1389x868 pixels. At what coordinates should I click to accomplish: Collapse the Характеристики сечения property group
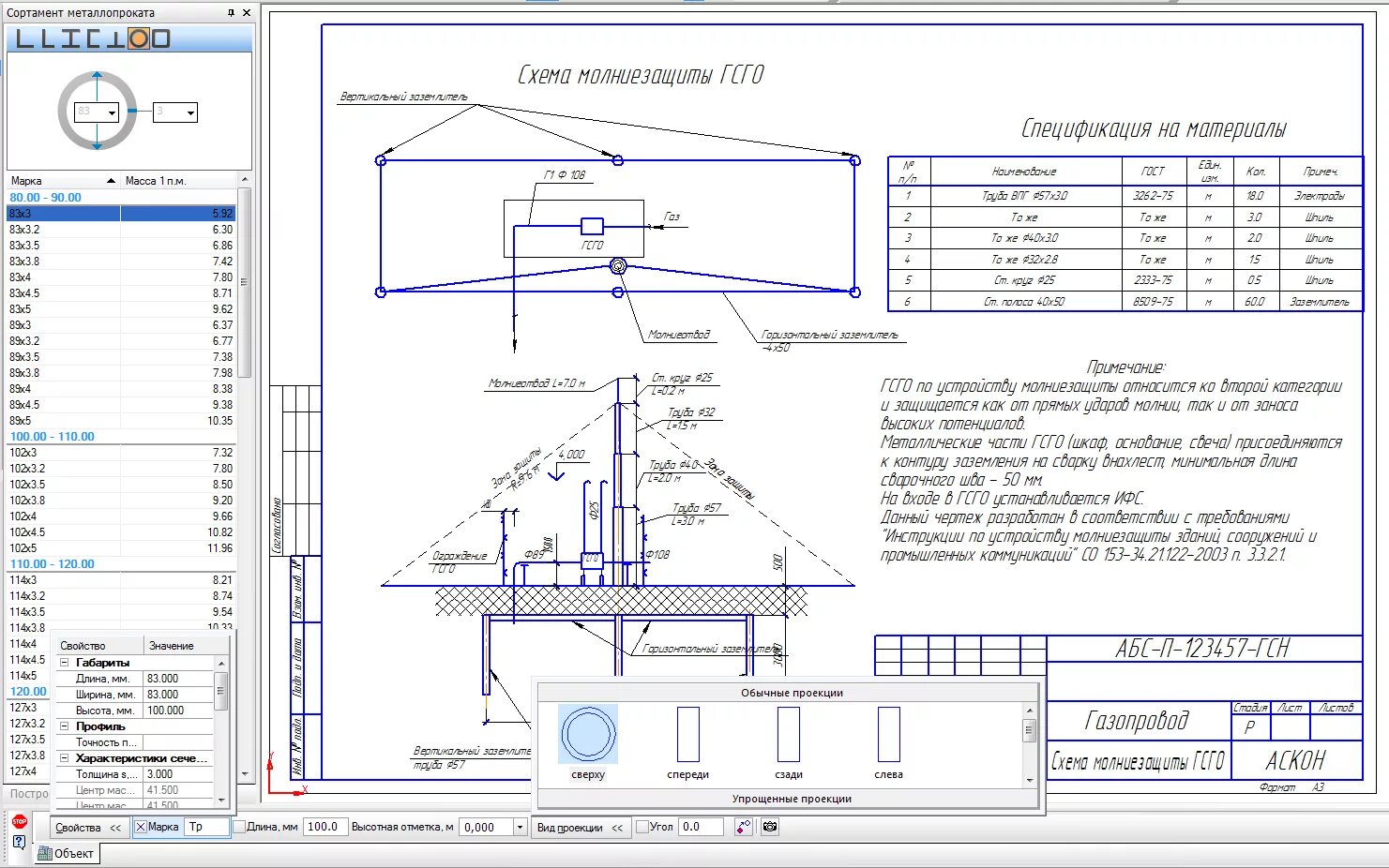coord(64,758)
